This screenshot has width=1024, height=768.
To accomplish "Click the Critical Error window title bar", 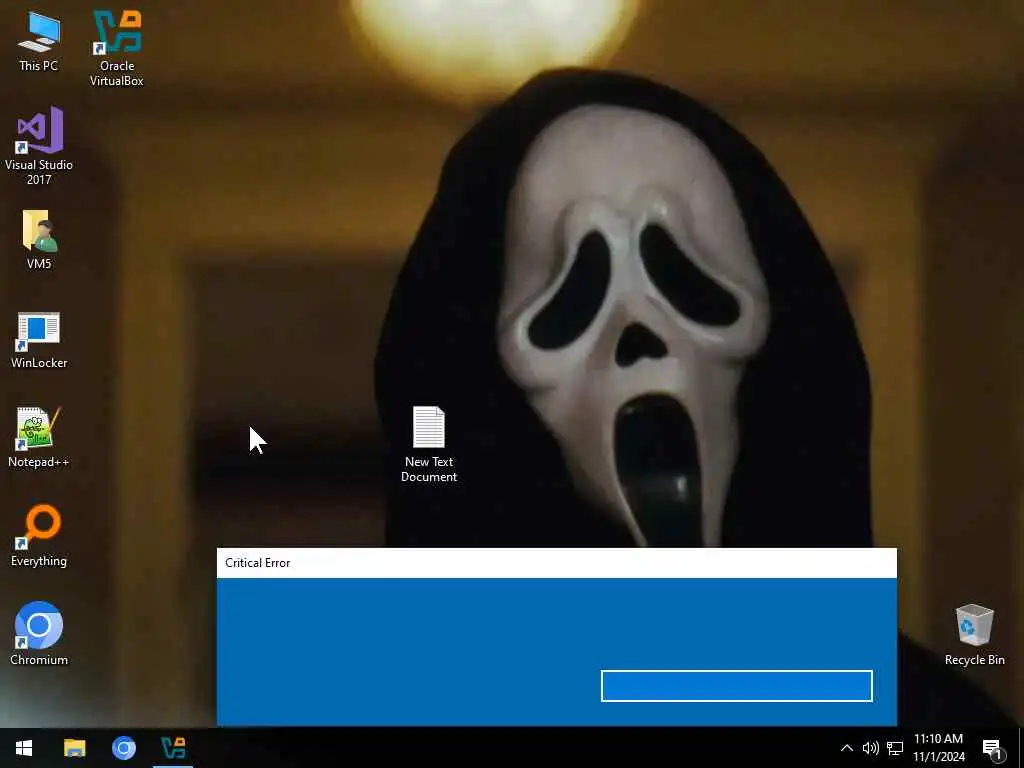I will pos(556,563).
